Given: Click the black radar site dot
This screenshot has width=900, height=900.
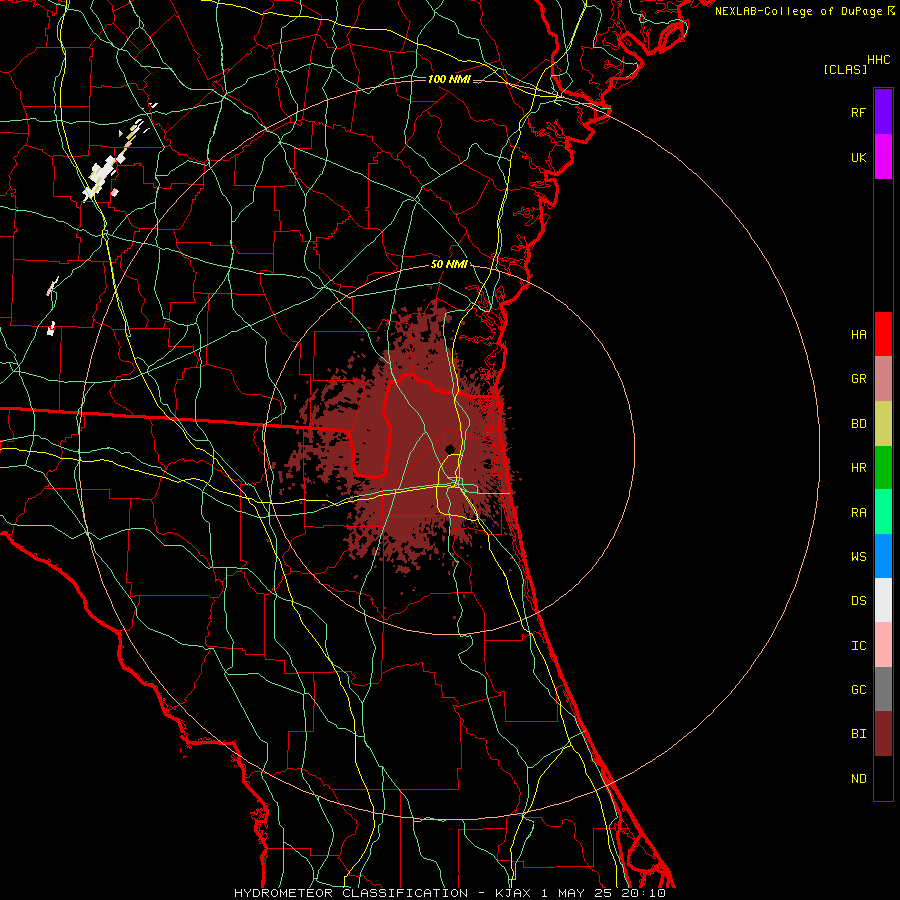Looking at the screenshot, I should pyautogui.click(x=451, y=449).
